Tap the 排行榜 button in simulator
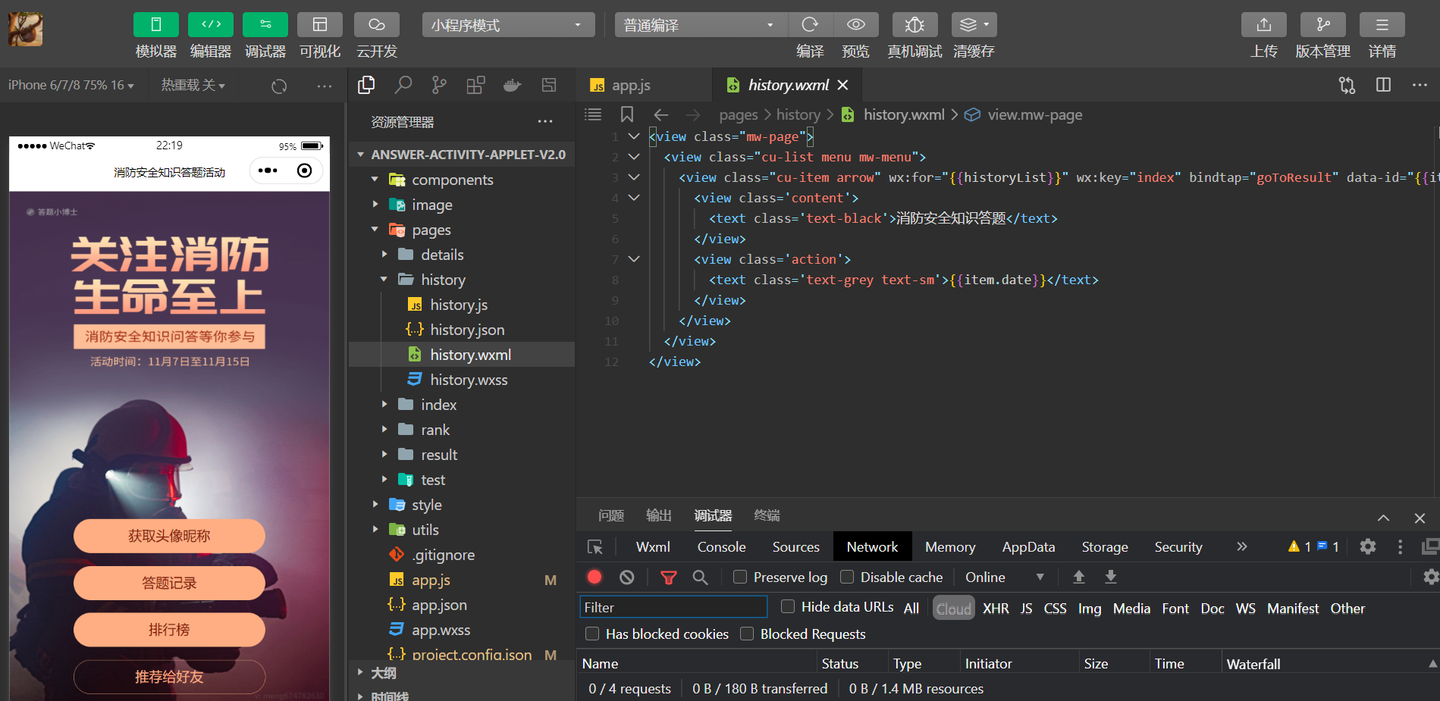The height and width of the screenshot is (701, 1440). click(x=169, y=630)
